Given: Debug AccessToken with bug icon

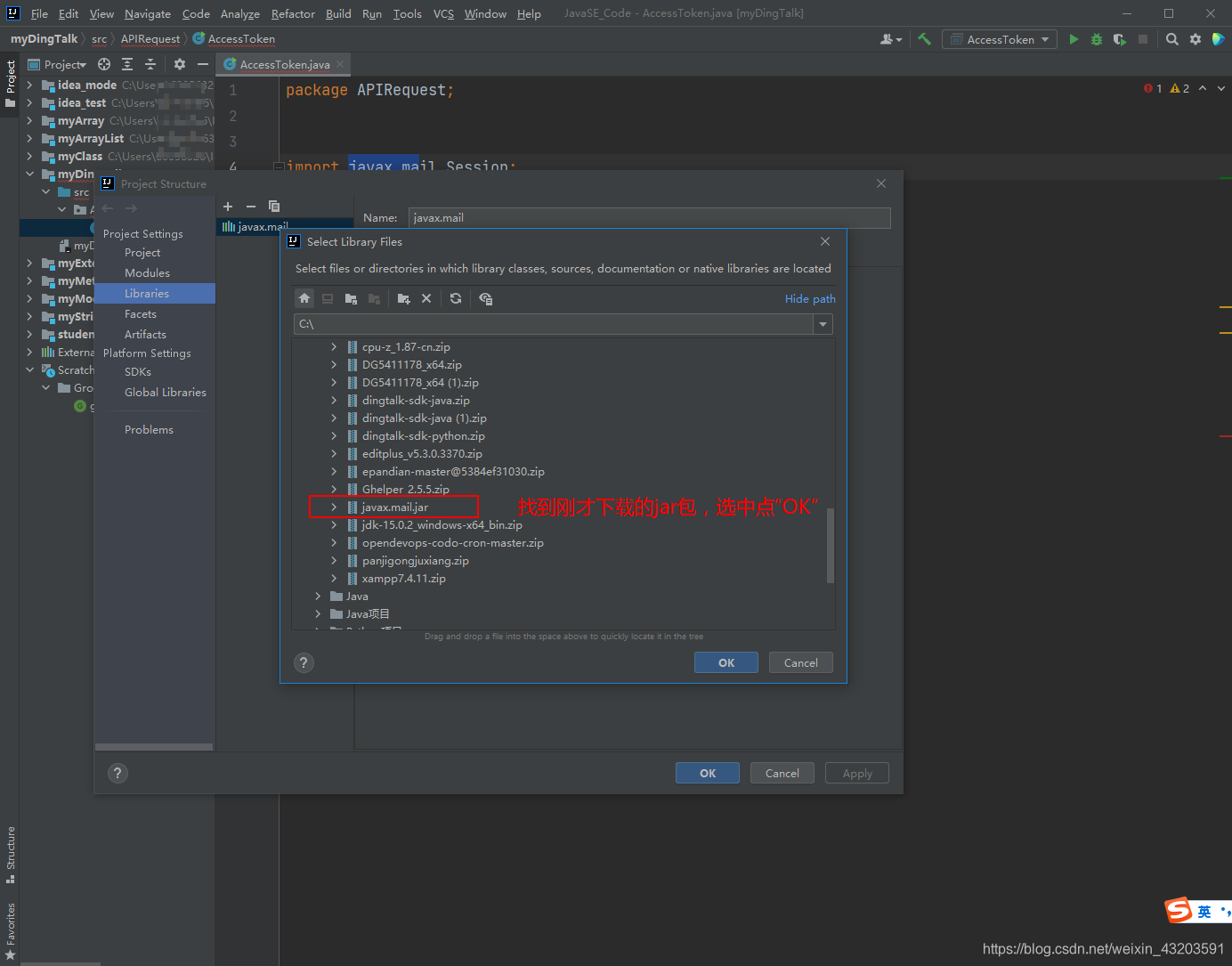Looking at the screenshot, I should (1097, 39).
